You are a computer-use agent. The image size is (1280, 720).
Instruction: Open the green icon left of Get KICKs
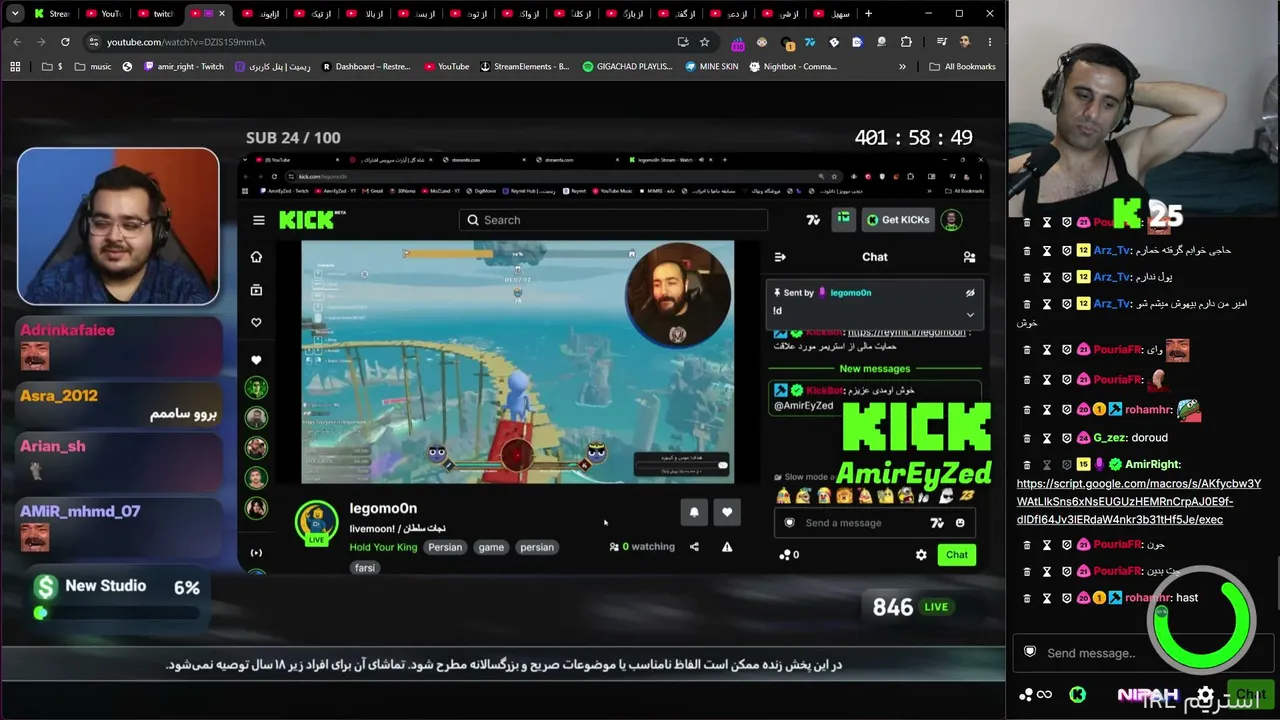click(x=843, y=219)
